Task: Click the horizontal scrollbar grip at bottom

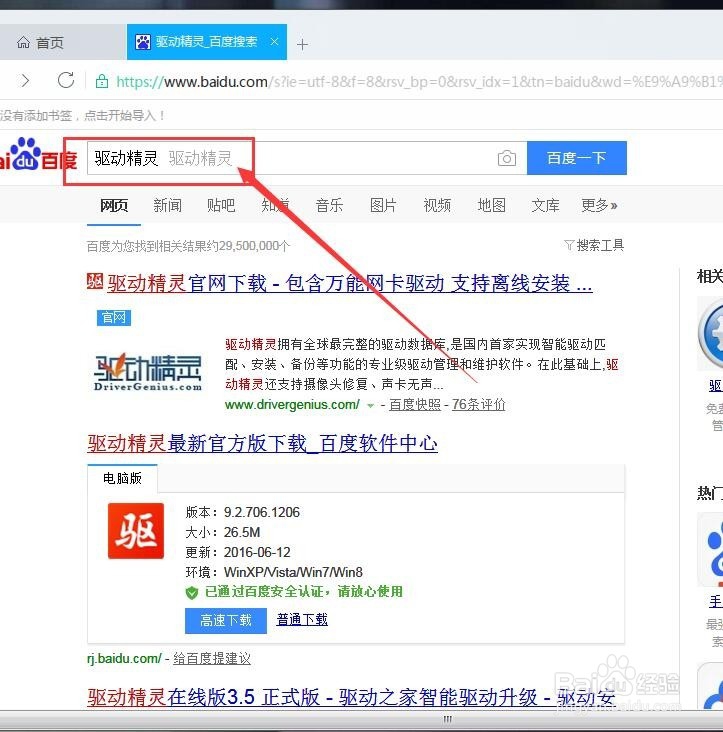Action: pyautogui.click(x=447, y=719)
